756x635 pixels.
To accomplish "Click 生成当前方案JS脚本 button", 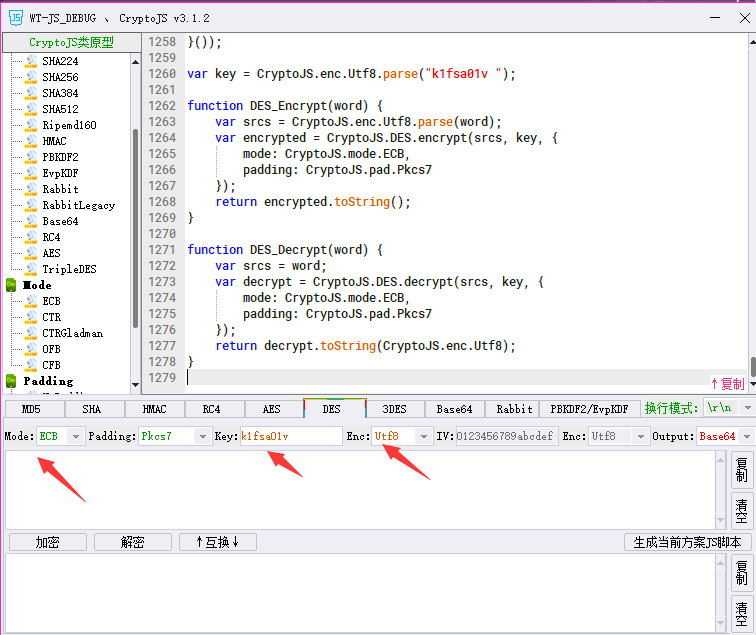I will tap(687, 542).
